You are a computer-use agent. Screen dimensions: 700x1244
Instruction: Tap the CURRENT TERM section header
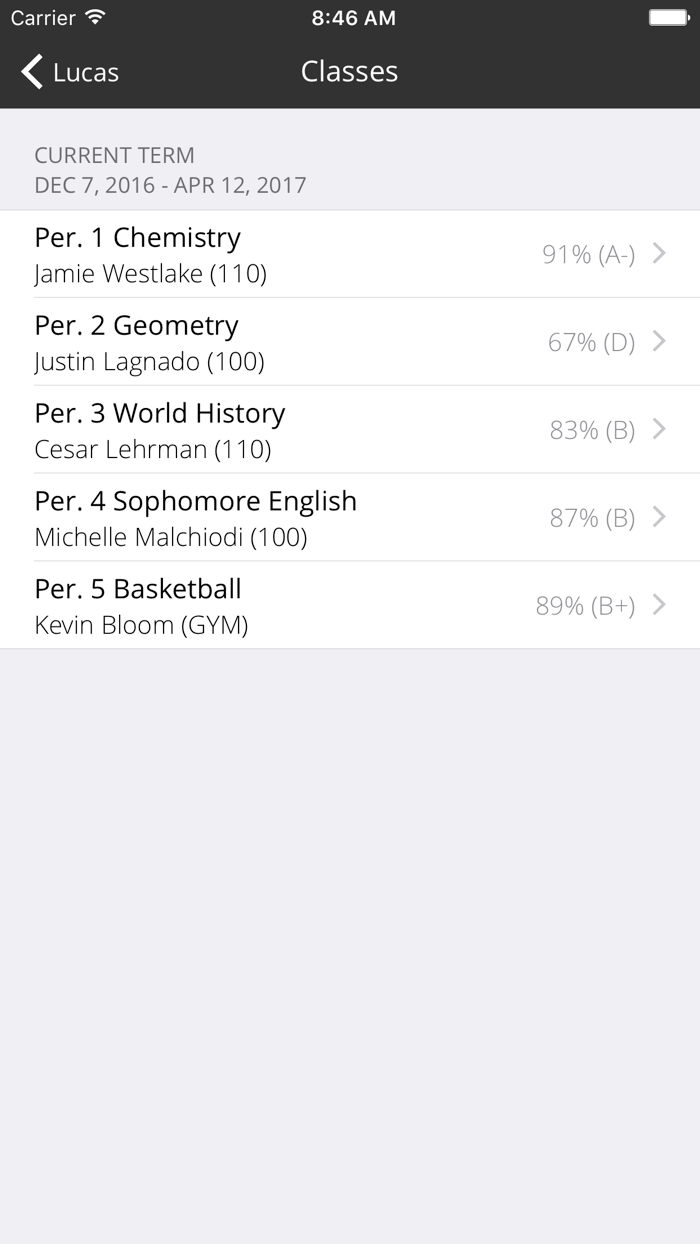(x=115, y=155)
